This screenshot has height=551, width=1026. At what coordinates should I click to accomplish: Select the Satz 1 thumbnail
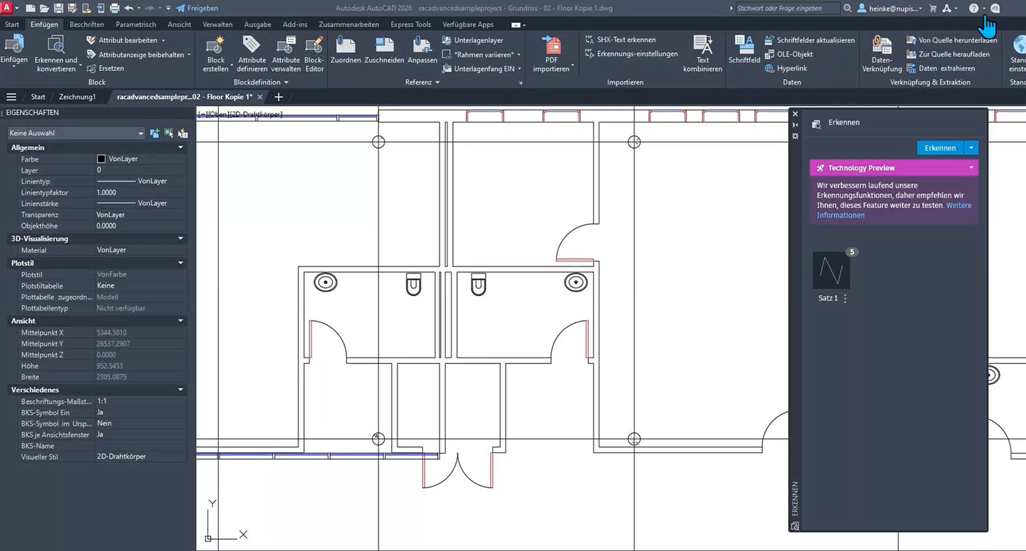click(831, 270)
